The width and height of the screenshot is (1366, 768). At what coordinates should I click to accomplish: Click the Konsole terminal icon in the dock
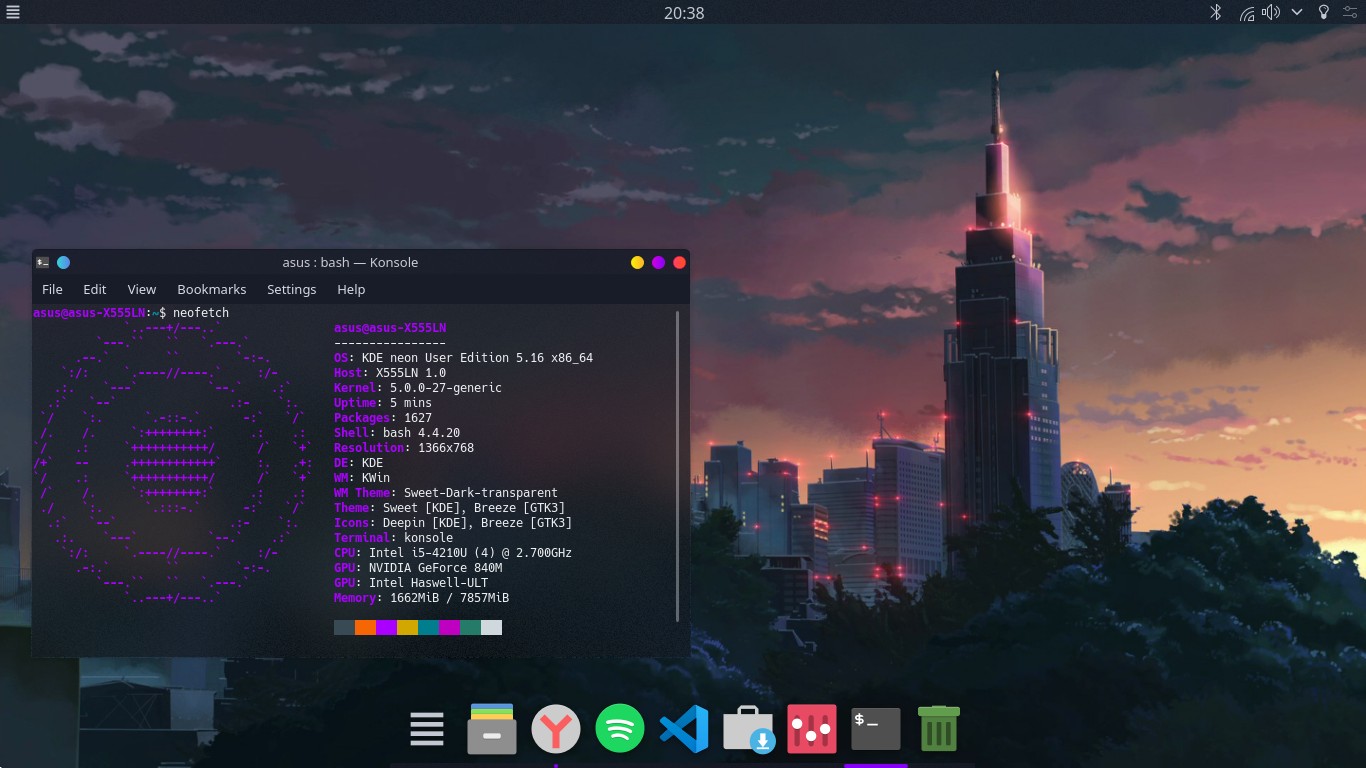pos(876,729)
